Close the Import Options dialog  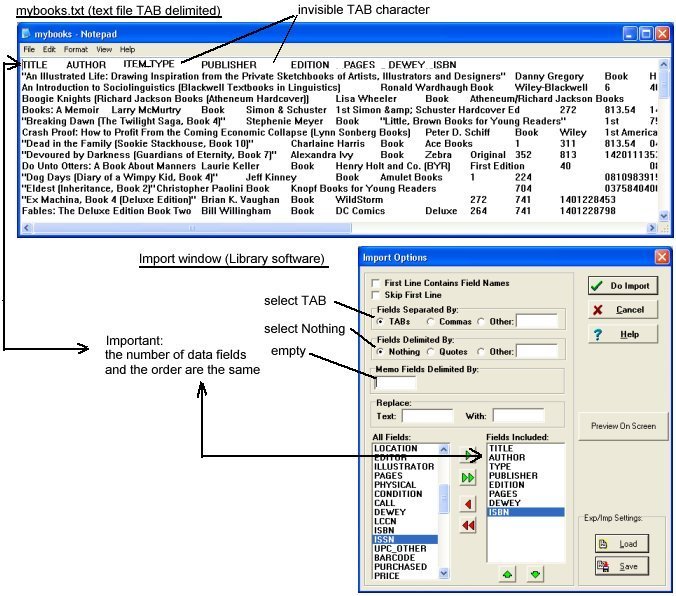pos(662,257)
